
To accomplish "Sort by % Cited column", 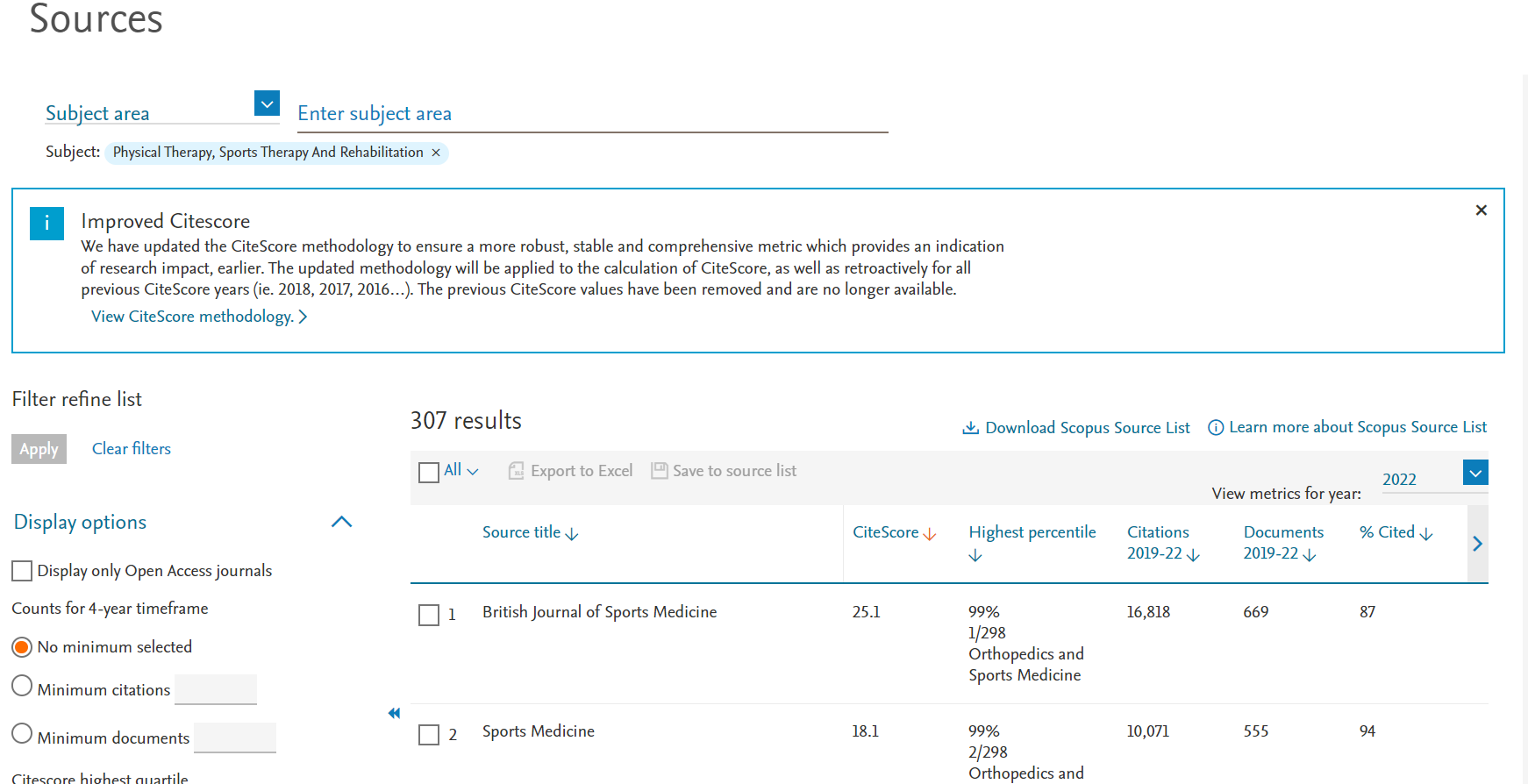I will tap(1396, 532).
